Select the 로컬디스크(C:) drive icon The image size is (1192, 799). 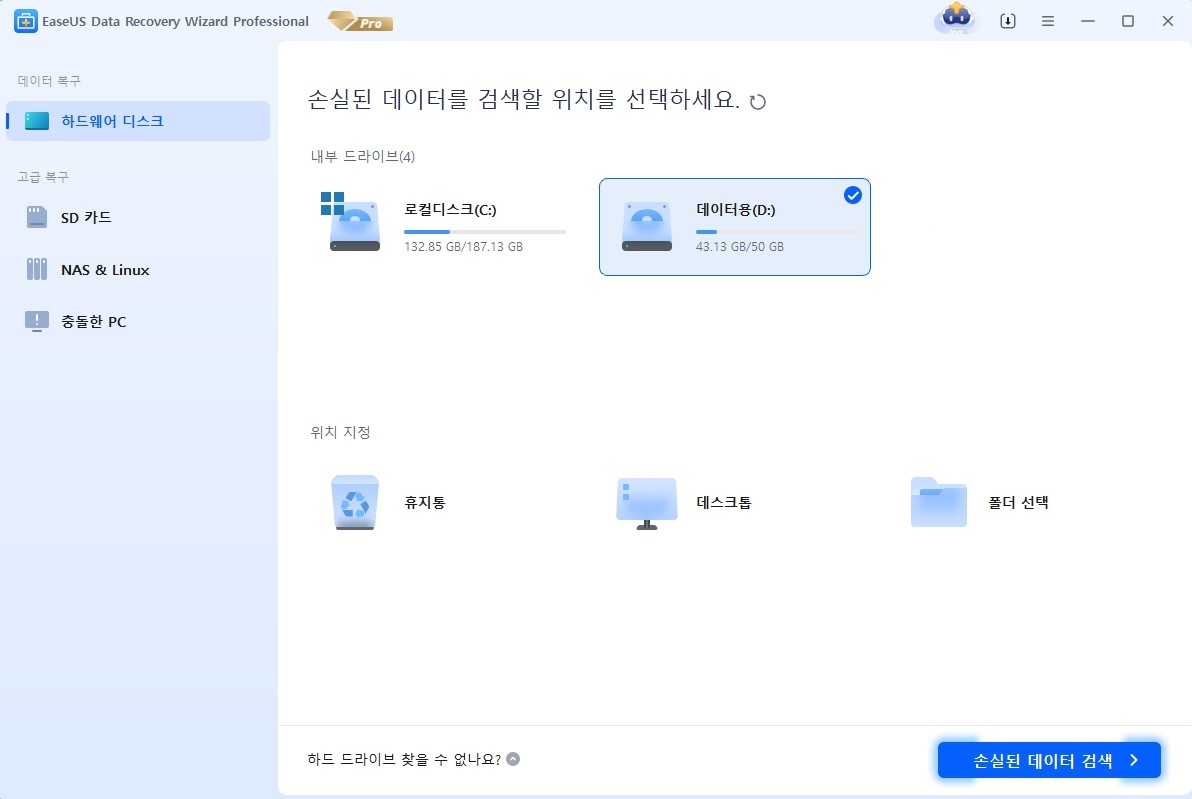[354, 227]
